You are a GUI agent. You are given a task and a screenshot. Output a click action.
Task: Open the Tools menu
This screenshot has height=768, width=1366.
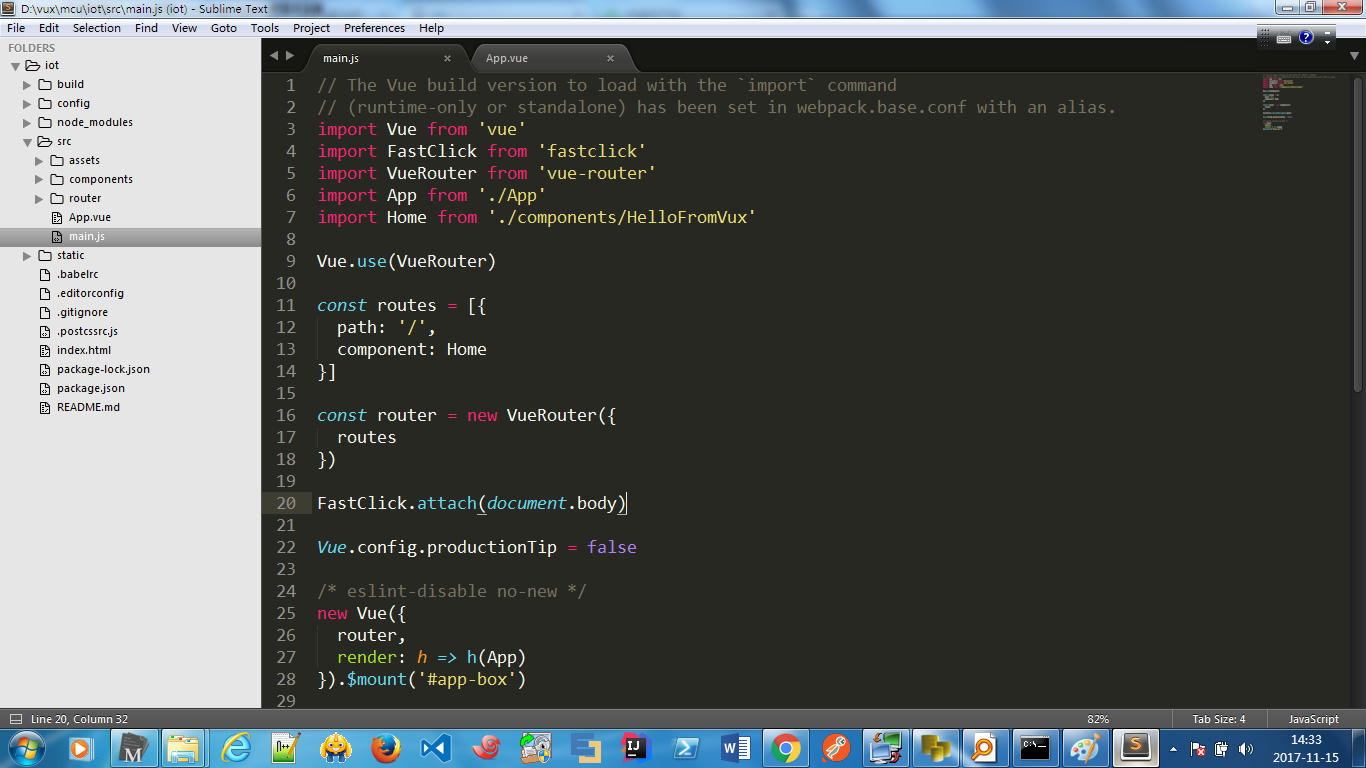click(x=265, y=28)
